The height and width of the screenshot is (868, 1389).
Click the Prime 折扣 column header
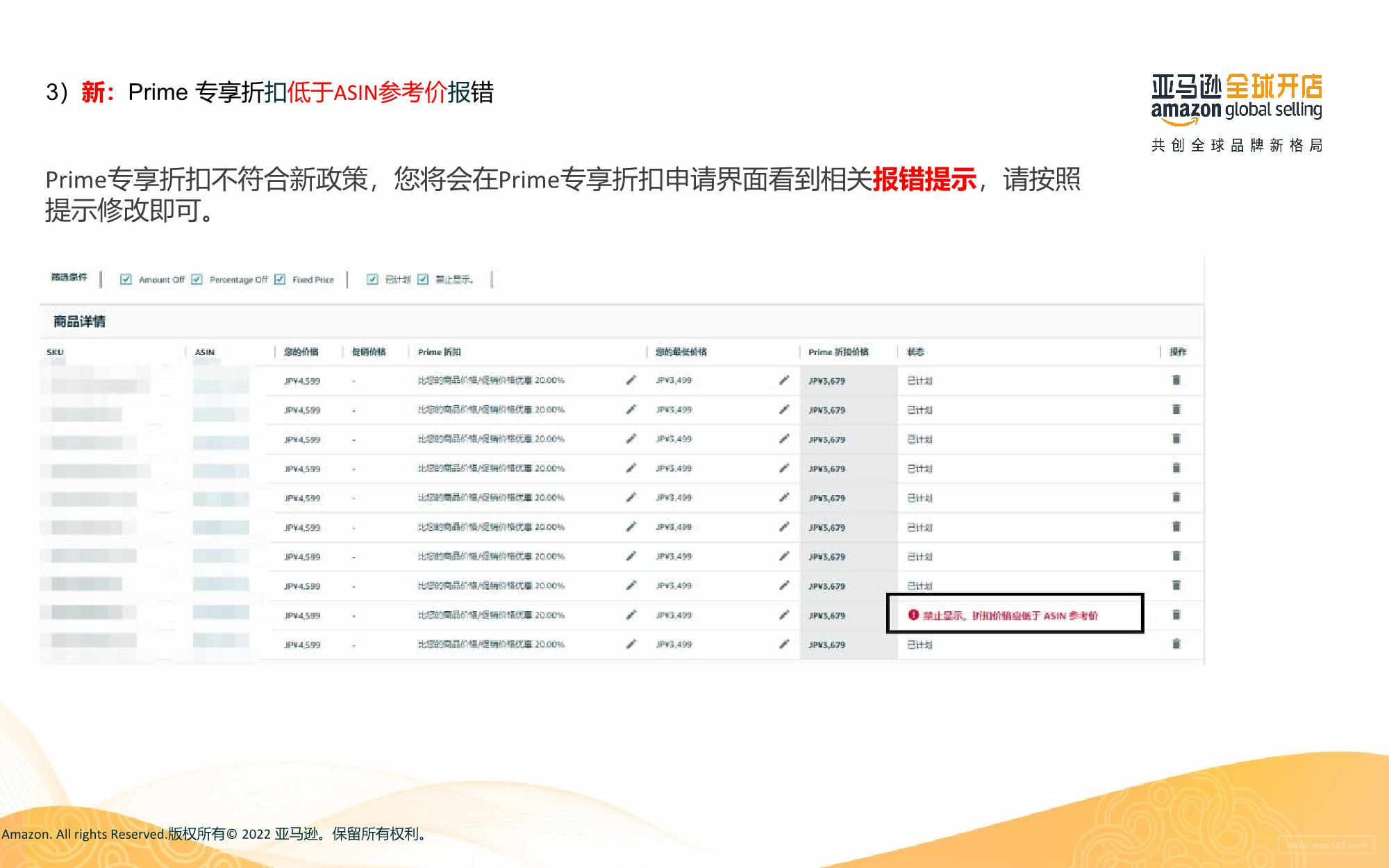click(439, 352)
